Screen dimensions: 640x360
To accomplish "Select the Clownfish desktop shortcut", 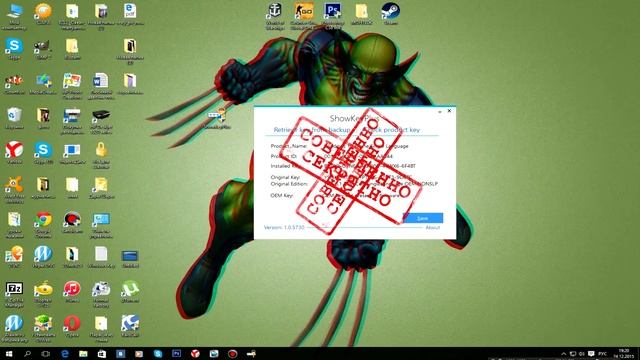I will pyautogui.click(x=14, y=84).
